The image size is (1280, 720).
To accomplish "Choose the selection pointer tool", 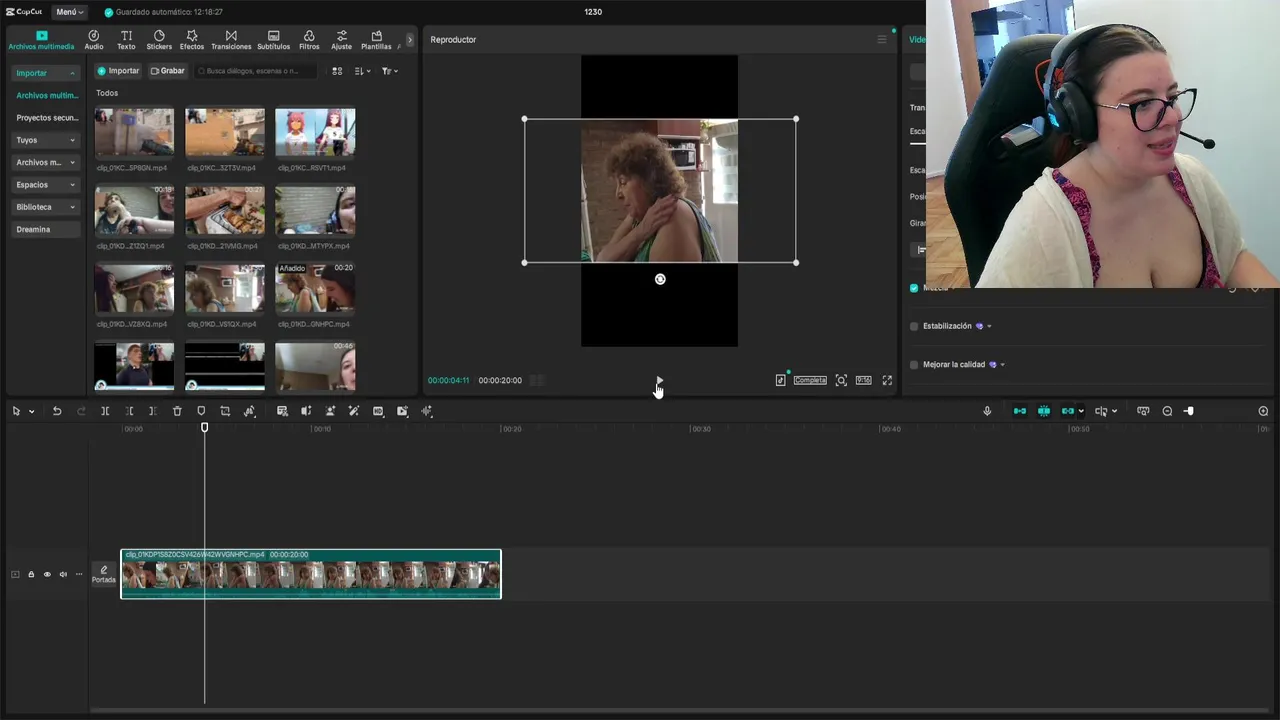I will (16, 411).
